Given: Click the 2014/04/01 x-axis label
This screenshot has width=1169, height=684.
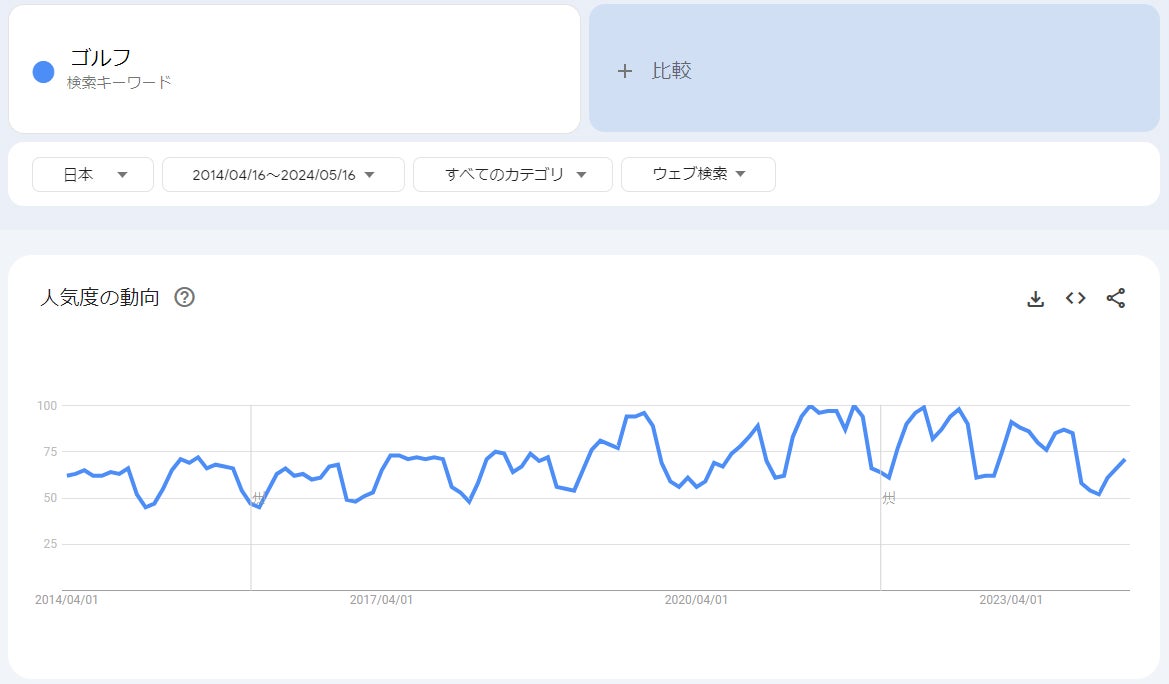Looking at the screenshot, I should pyautogui.click(x=66, y=600).
